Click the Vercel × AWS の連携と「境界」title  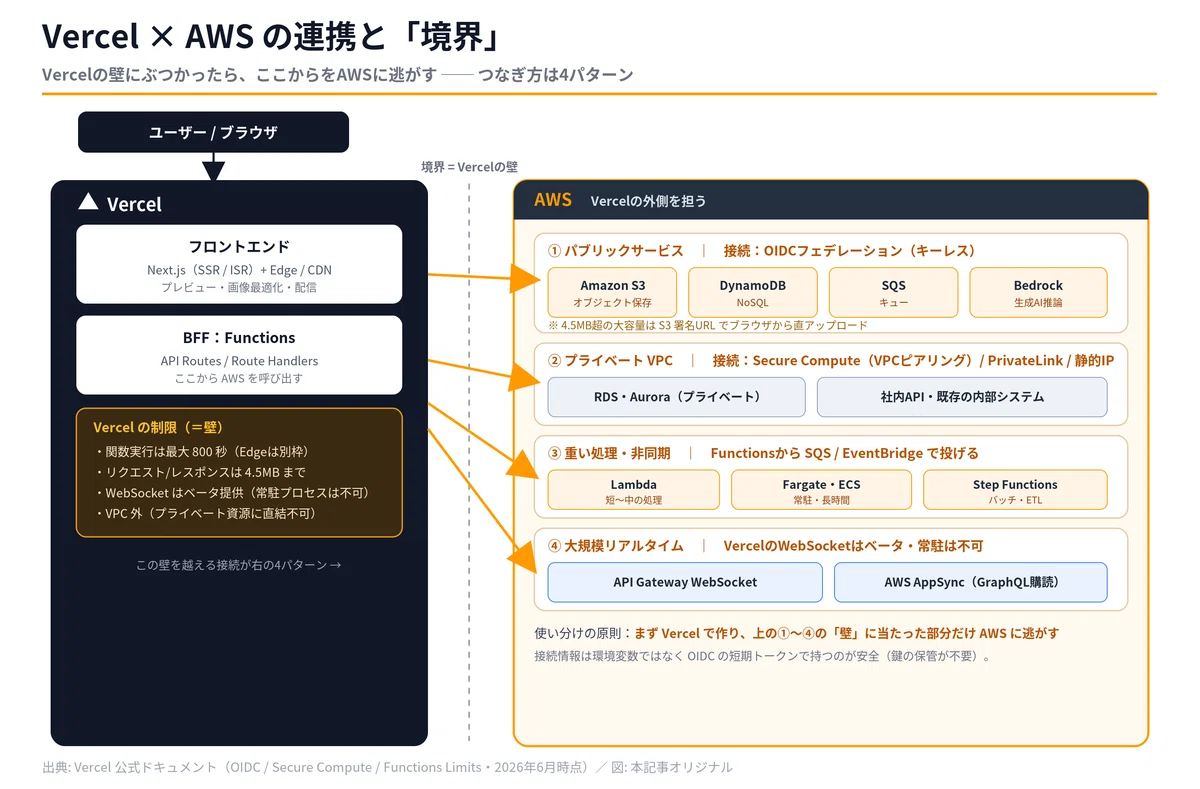click(x=270, y=36)
